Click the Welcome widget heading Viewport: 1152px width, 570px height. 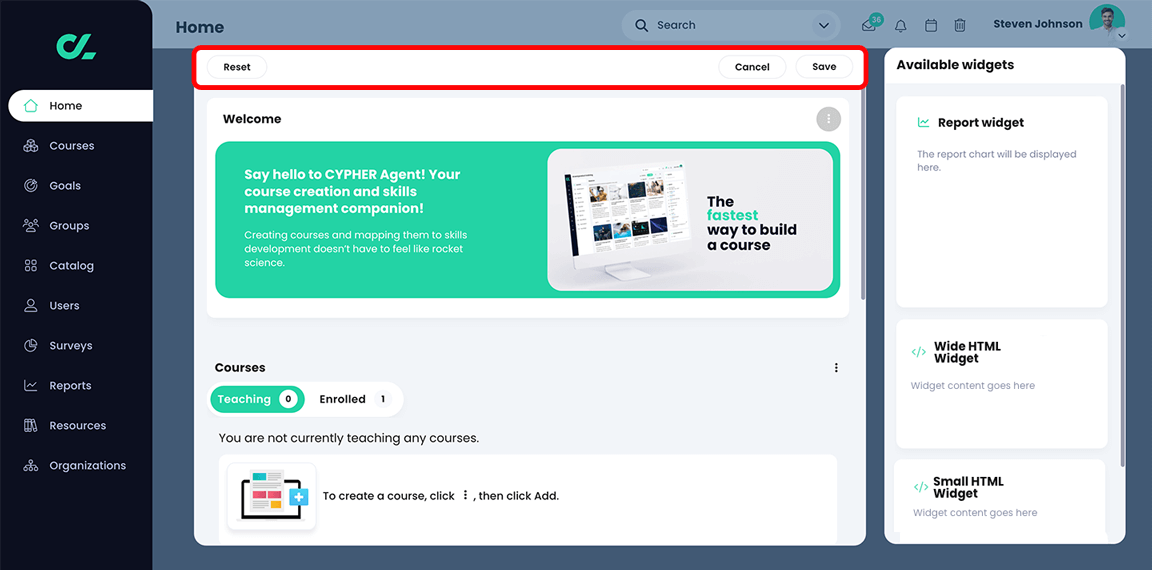252,119
